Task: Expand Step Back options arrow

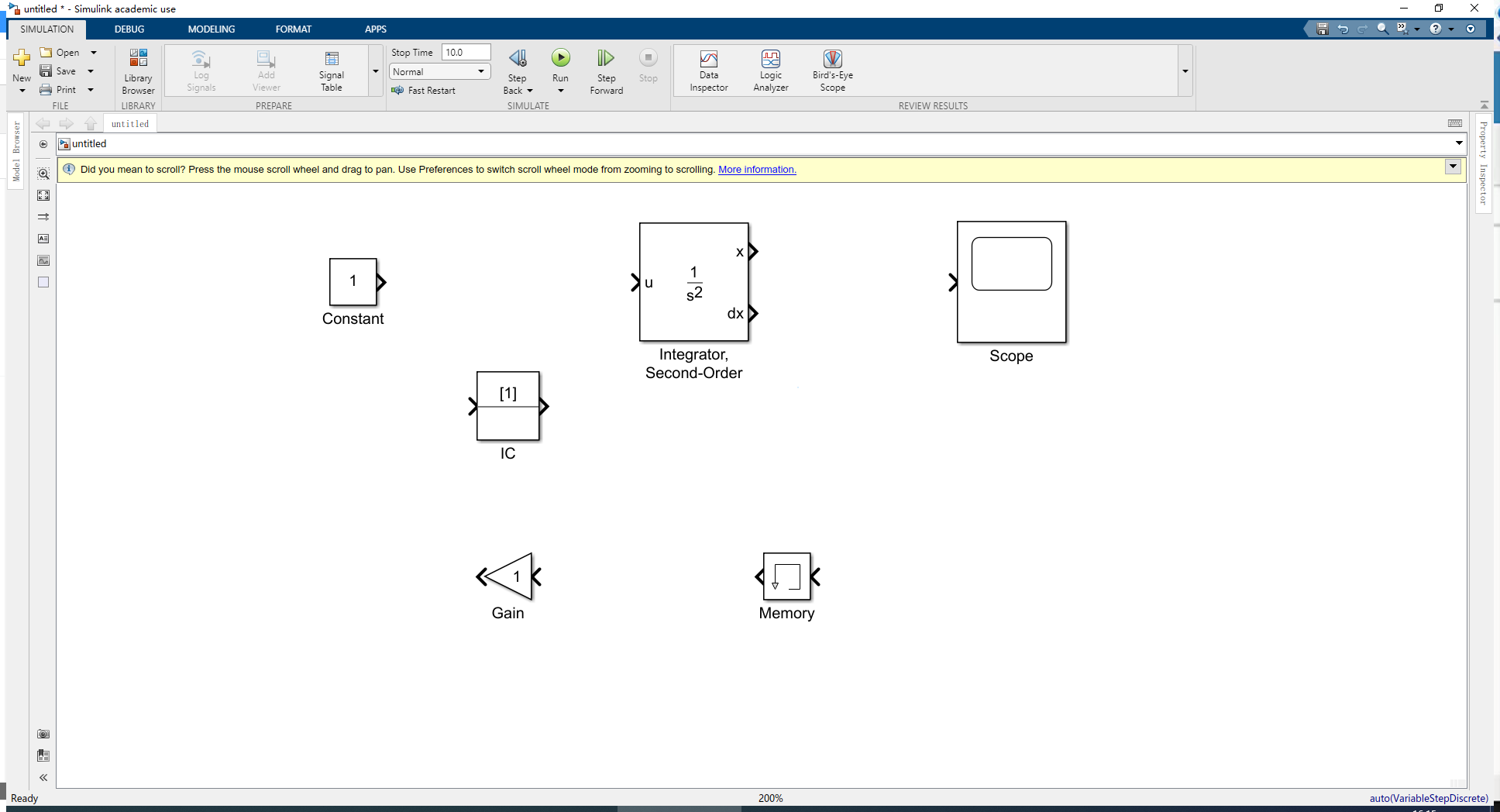Action: click(530, 91)
